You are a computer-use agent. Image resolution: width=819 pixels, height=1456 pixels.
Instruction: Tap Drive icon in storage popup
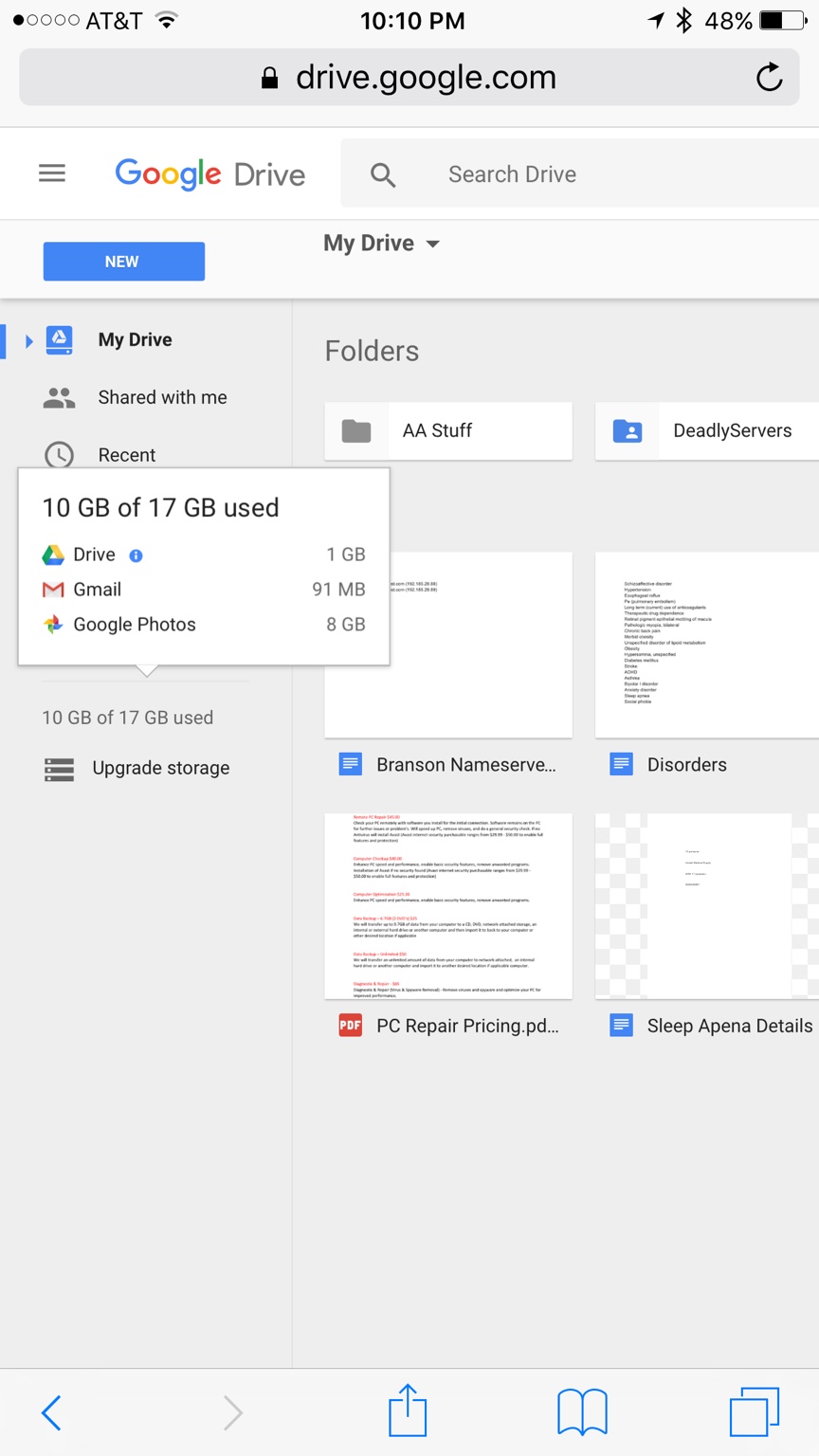pos(53,555)
